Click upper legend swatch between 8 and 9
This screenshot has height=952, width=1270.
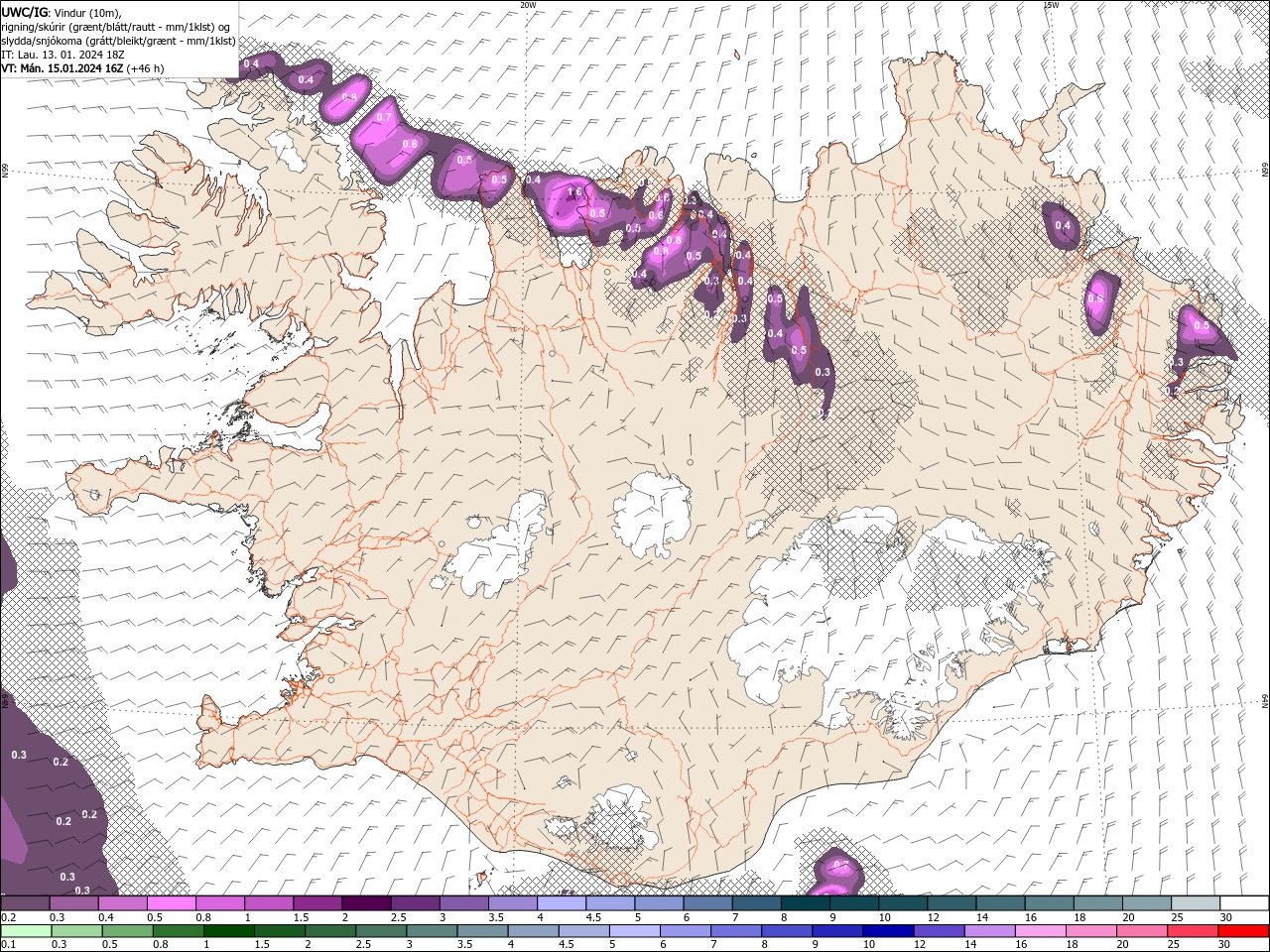pos(806,903)
